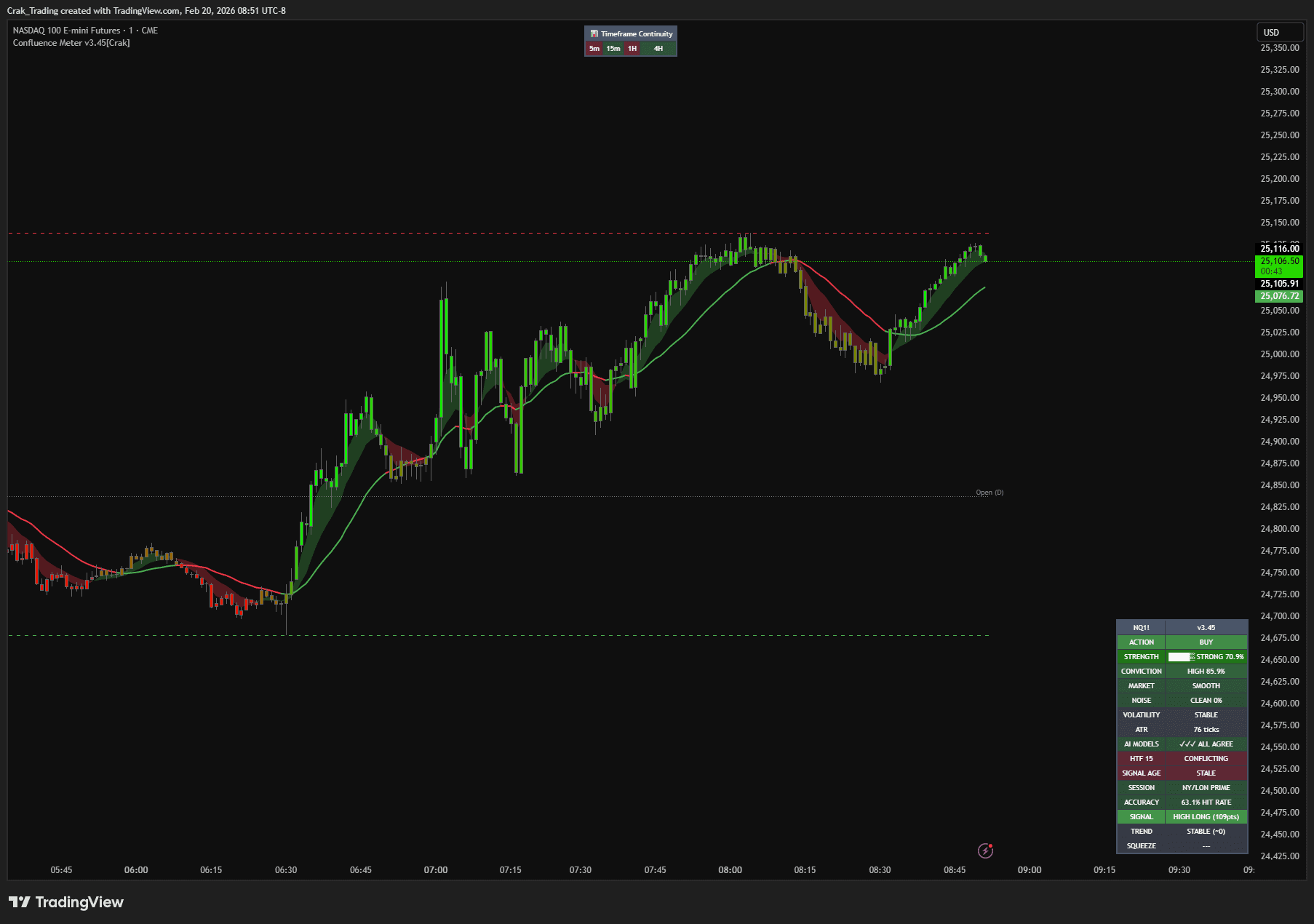Click the Timeframe Continuity panel icon

tap(594, 33)
